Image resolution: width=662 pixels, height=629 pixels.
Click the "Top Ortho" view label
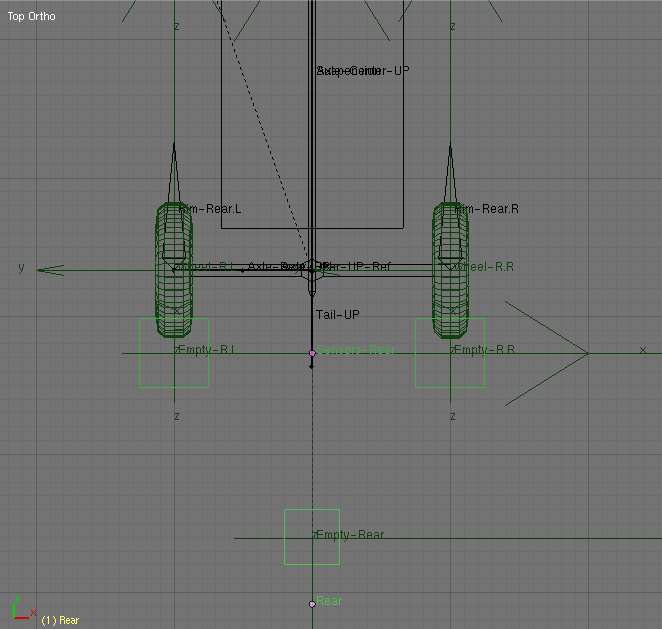32,16
